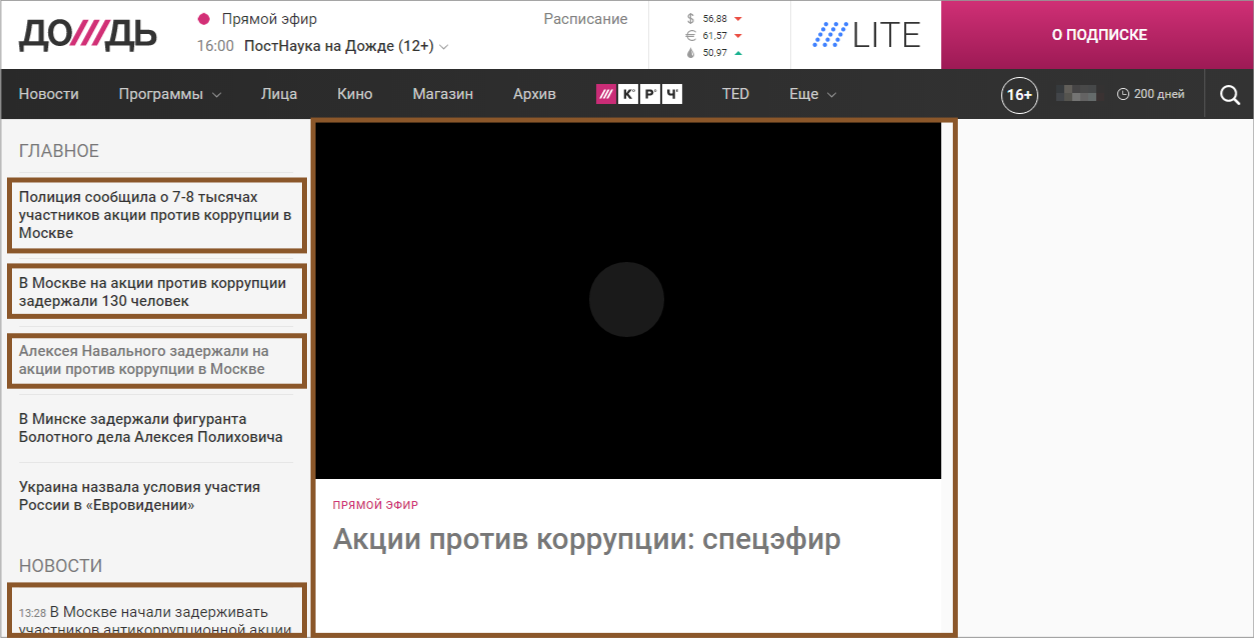Expand the Еще menu
Image resolution: width=1254 pixels, height=638 pixels.
point(812,94)
